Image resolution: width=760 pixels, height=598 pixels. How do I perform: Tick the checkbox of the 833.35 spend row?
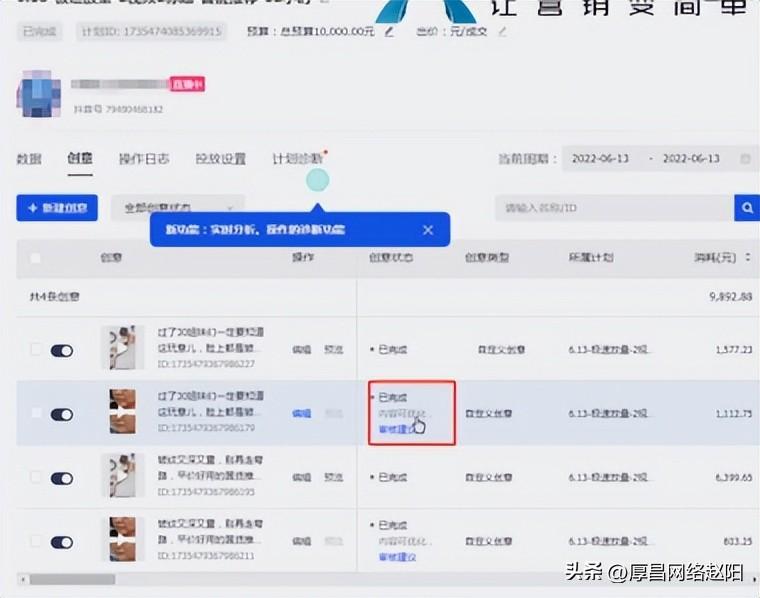[x=35, y=541]
